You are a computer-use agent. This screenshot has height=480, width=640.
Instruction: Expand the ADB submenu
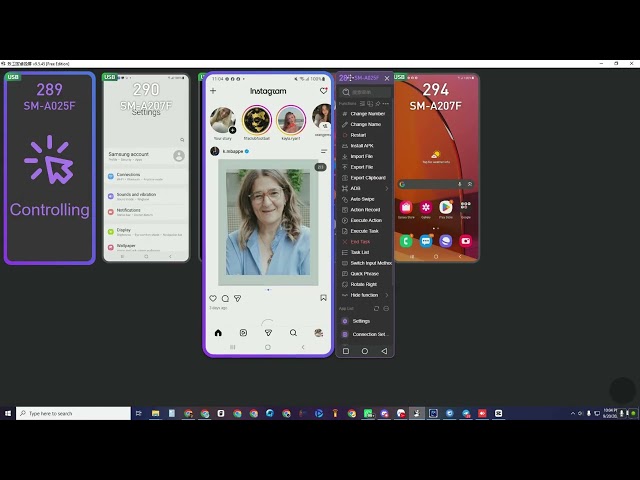[x=363, y=188]
